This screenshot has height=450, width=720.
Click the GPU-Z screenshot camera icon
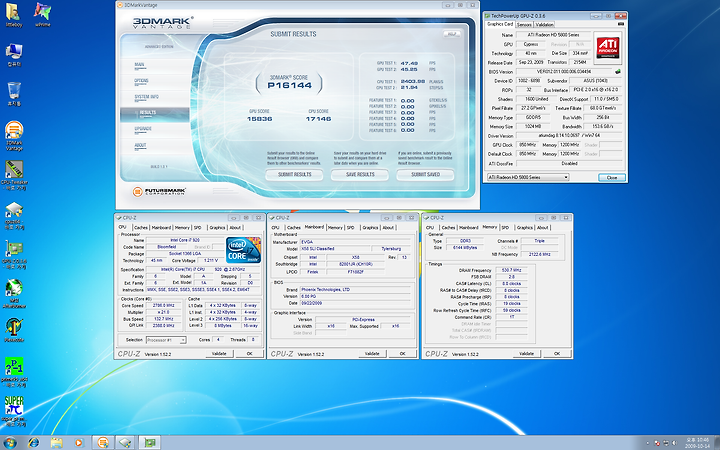pyautogui.click(x=621, y=24)
